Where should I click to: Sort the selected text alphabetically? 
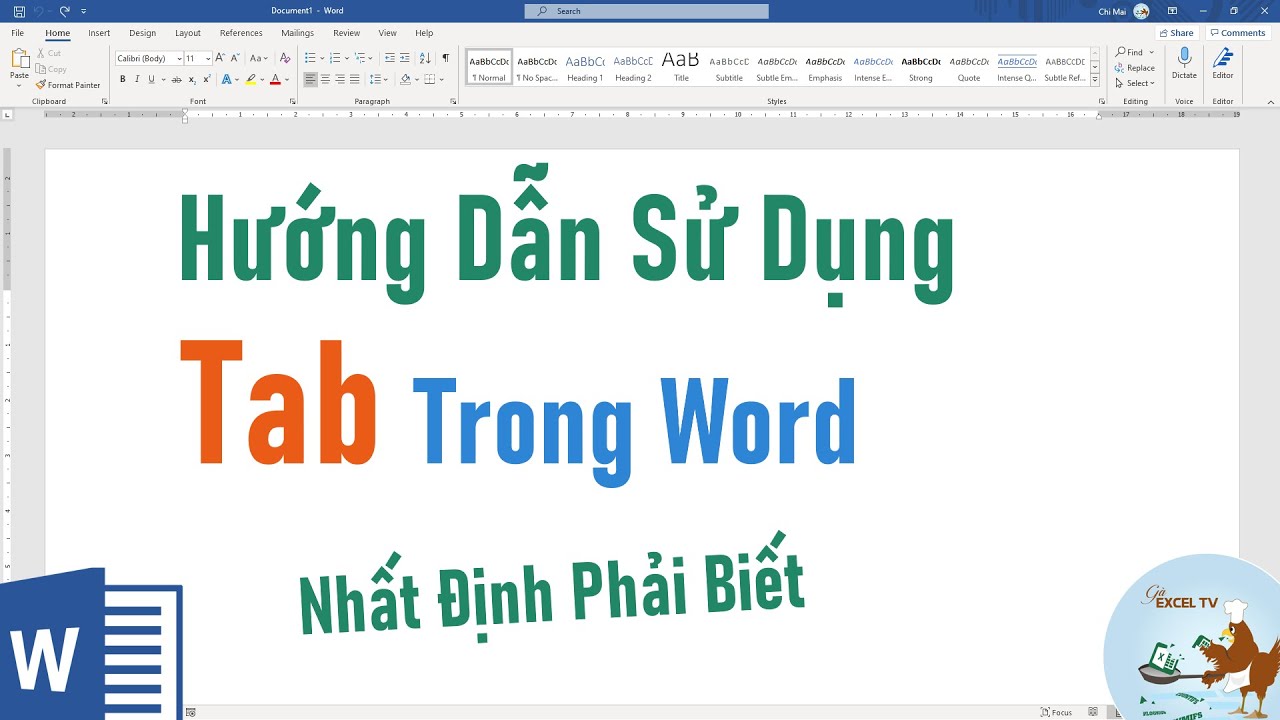425,58
